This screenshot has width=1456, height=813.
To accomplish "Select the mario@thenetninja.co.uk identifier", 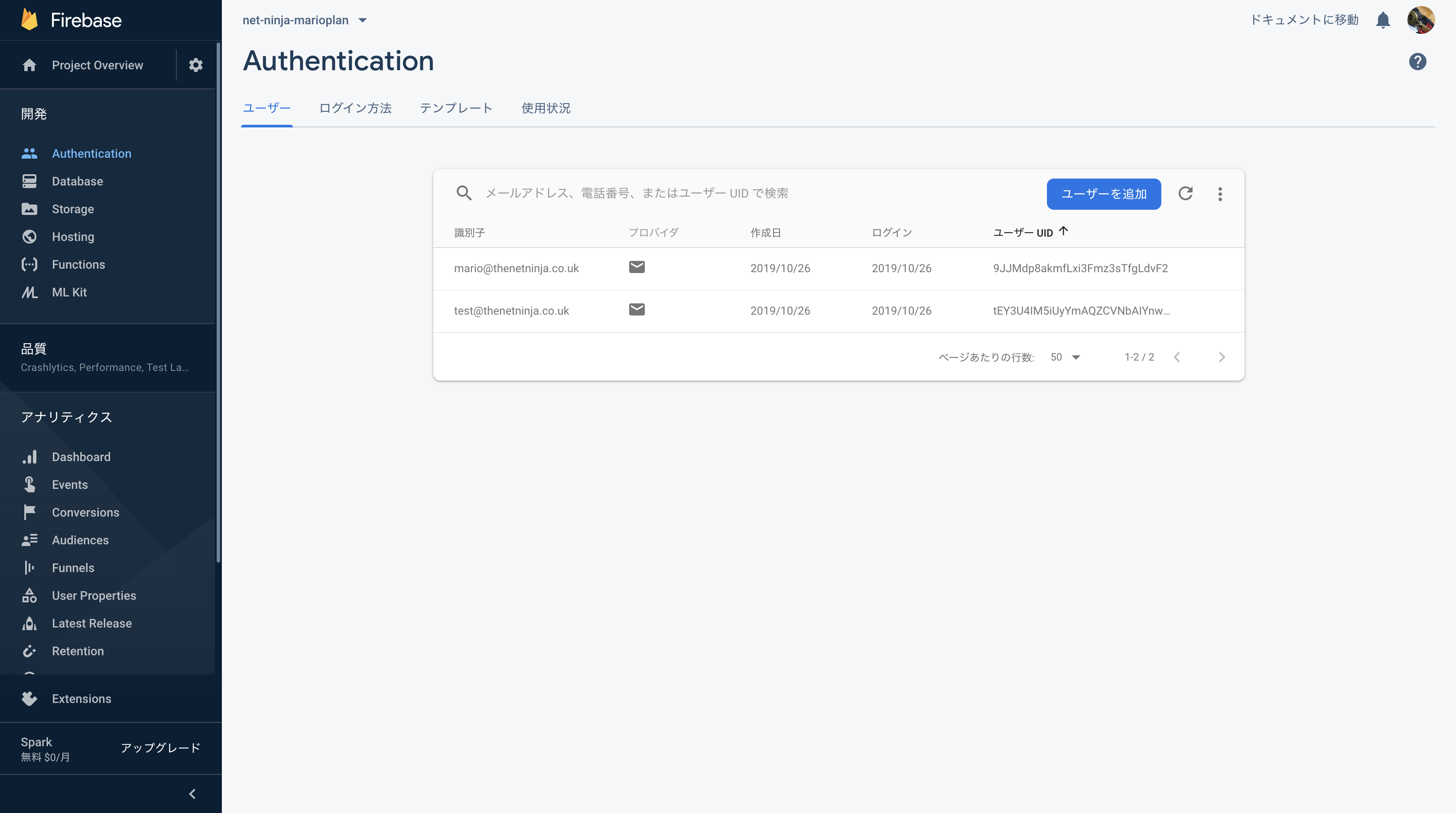I will click(x=516, y=268).
